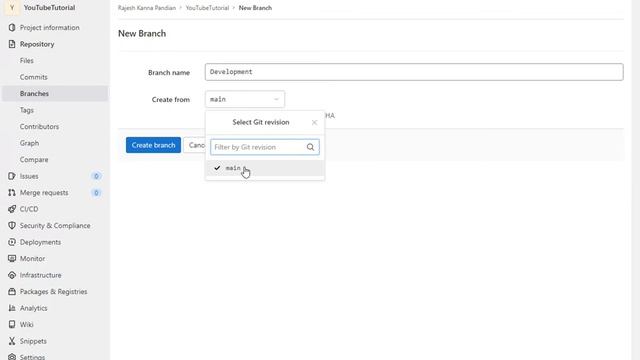The image size is (640, 360).
Task: Open YouTubeTutorial project title in sidebar
Action: pyautogui.click(x=49, y=8)
